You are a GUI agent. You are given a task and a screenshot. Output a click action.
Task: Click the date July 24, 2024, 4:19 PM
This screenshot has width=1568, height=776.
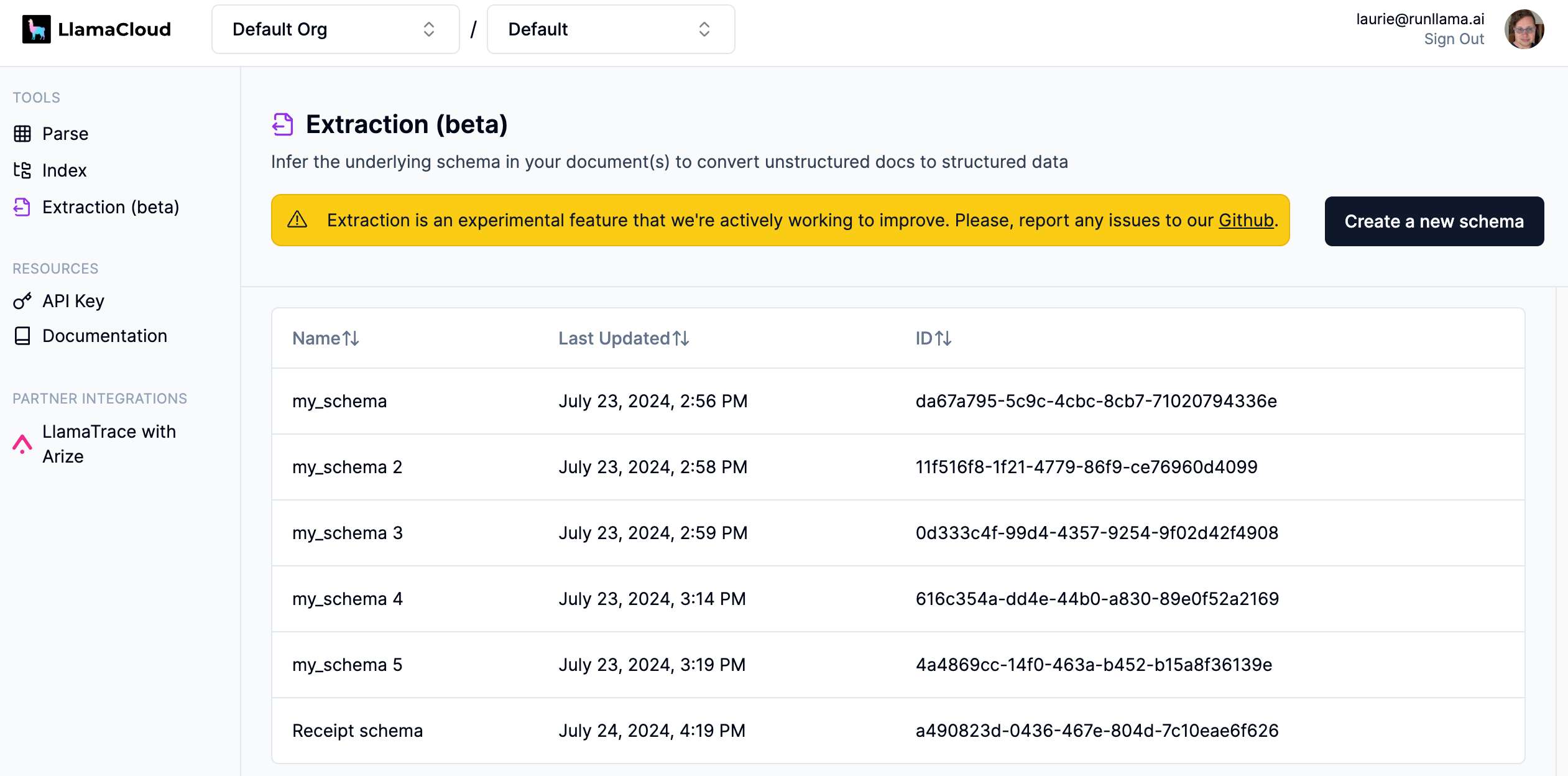pyautogui.click(x=652, y=731)
